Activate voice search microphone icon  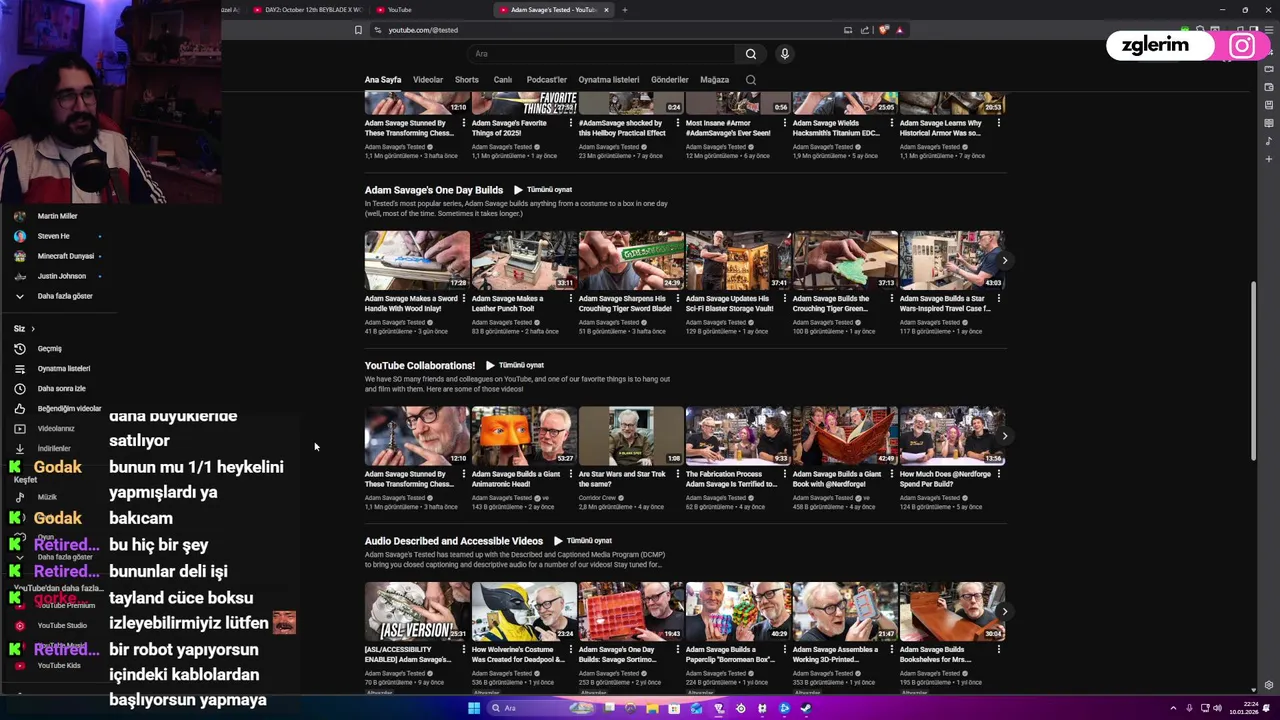(x=785, y=54)
